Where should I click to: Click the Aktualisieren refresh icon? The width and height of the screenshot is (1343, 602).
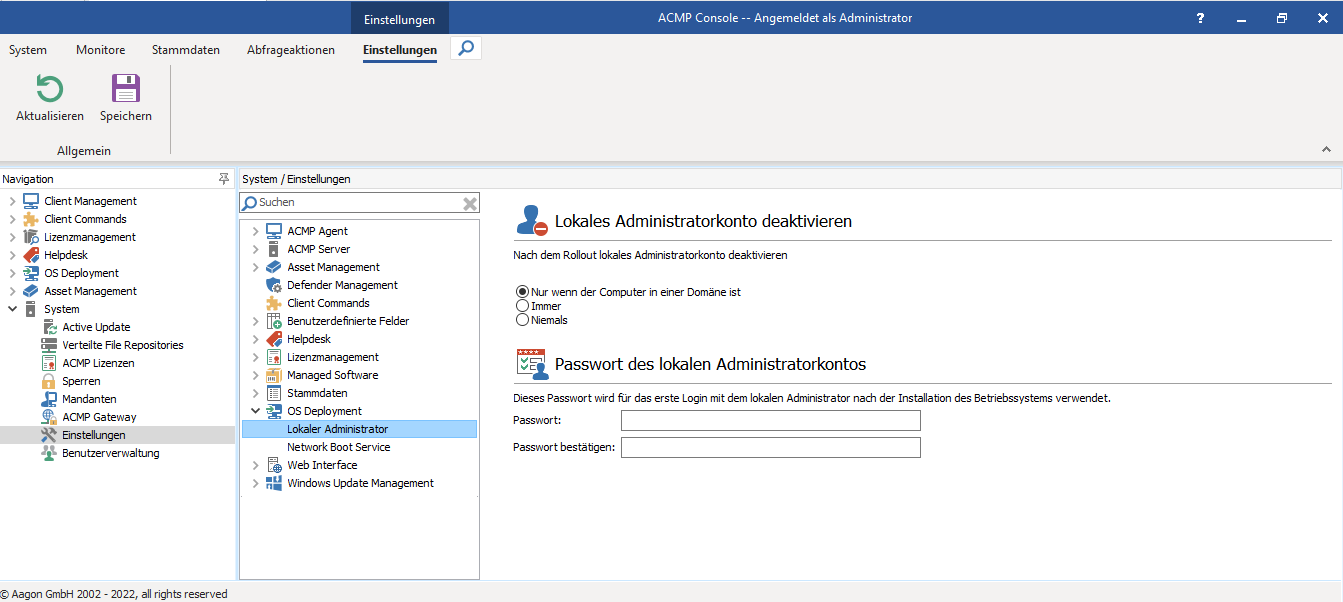[x=48, y=89]
